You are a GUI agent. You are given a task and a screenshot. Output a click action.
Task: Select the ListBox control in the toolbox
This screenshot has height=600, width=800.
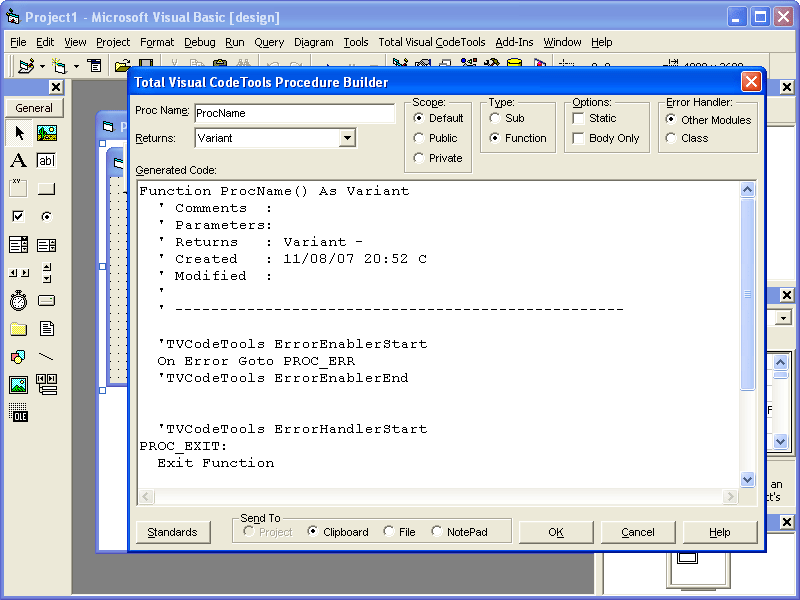click(x=46, y=245)
